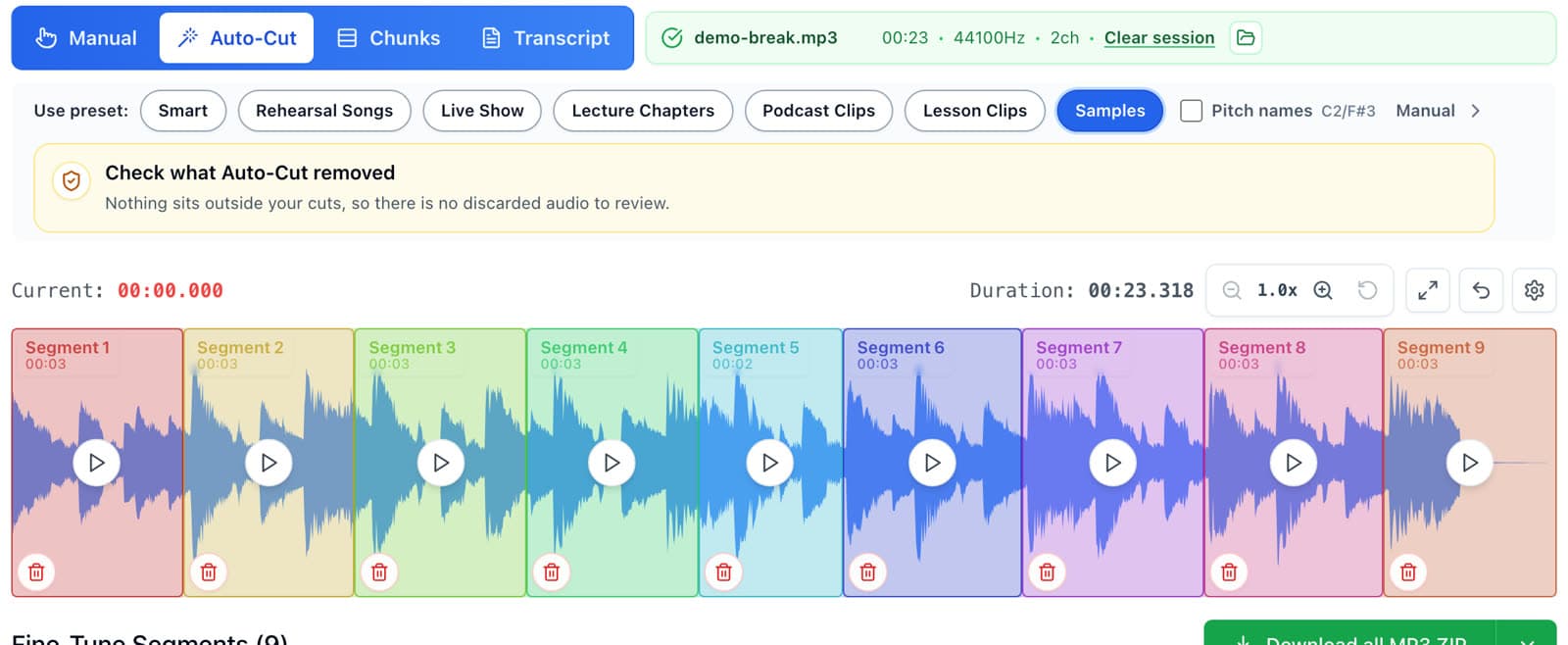Delete Segment 5 with its trash icon
This screenshot has height=645, width=1568.
(x=724, y=571)
